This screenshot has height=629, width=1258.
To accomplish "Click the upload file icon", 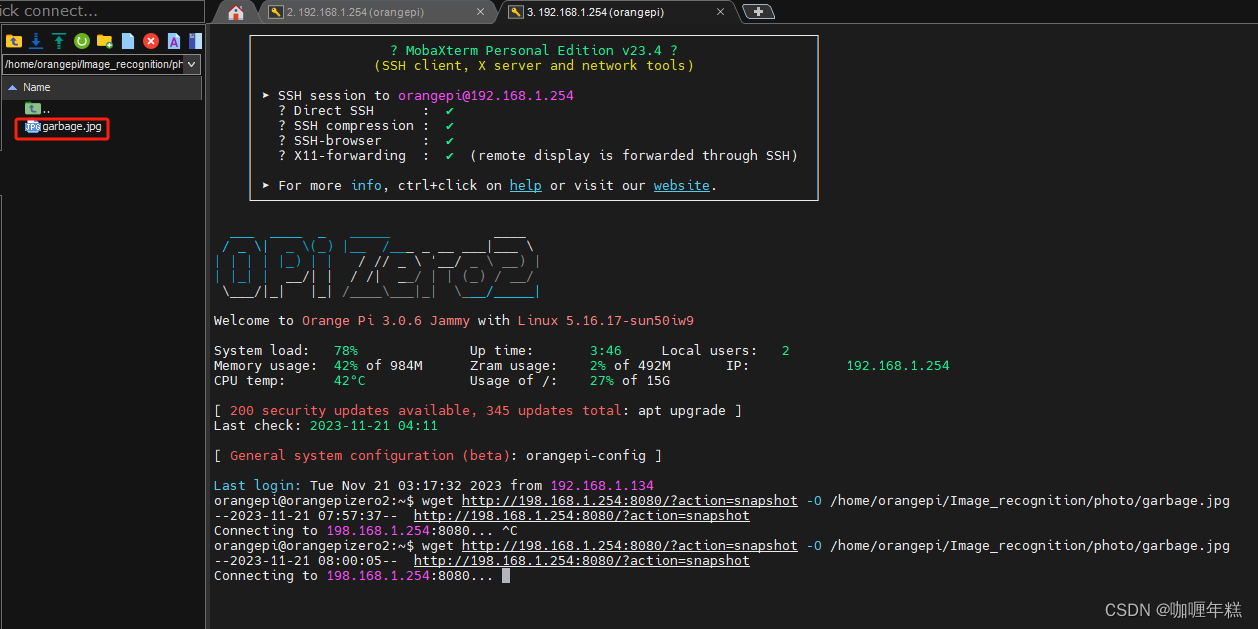I will click(x=59, y=41).
